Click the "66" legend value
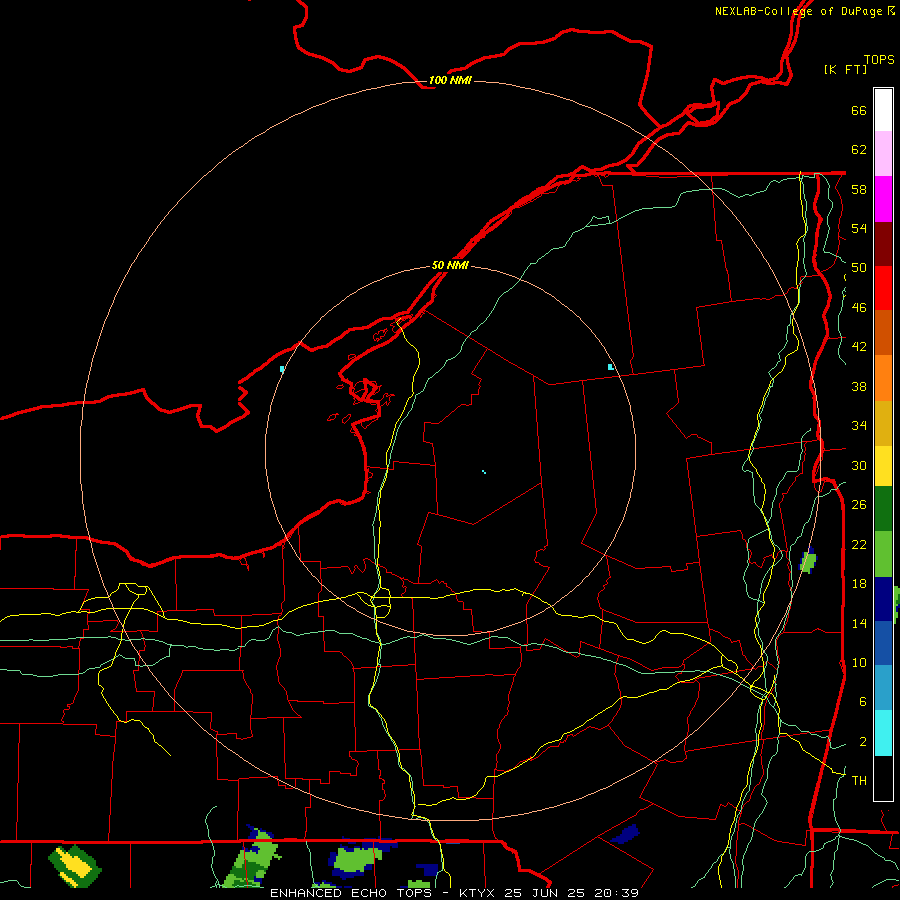The image size is (900, 900). [859, 111]
